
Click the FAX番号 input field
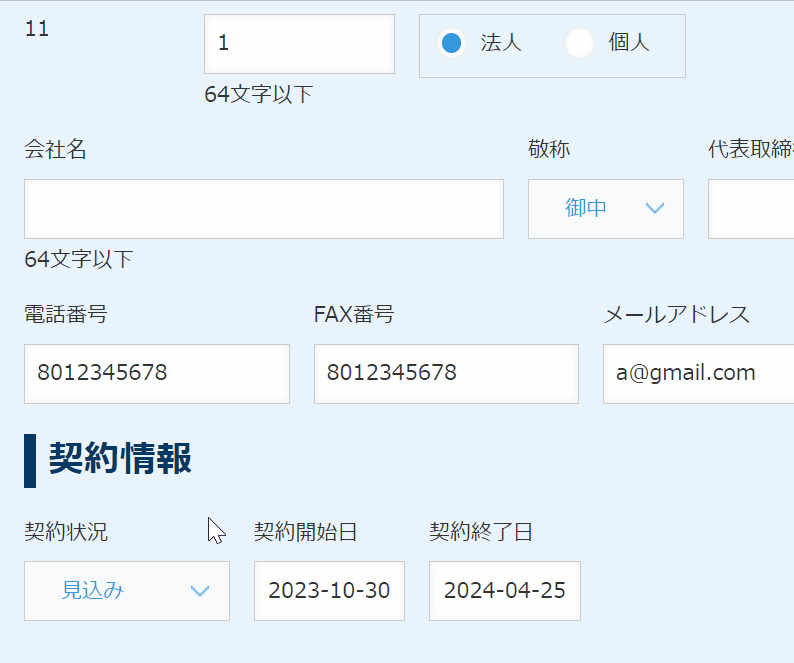tap(446, 374)
